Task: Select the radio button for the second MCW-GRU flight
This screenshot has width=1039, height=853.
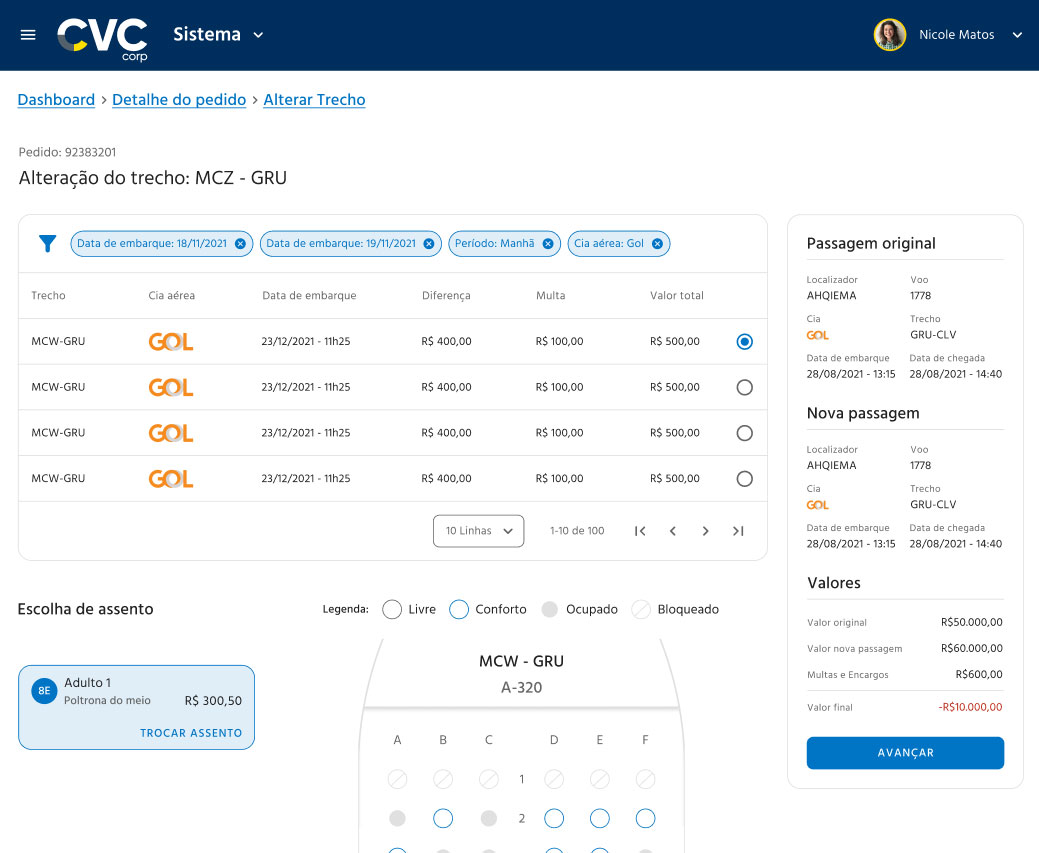Action: point(744,387)
